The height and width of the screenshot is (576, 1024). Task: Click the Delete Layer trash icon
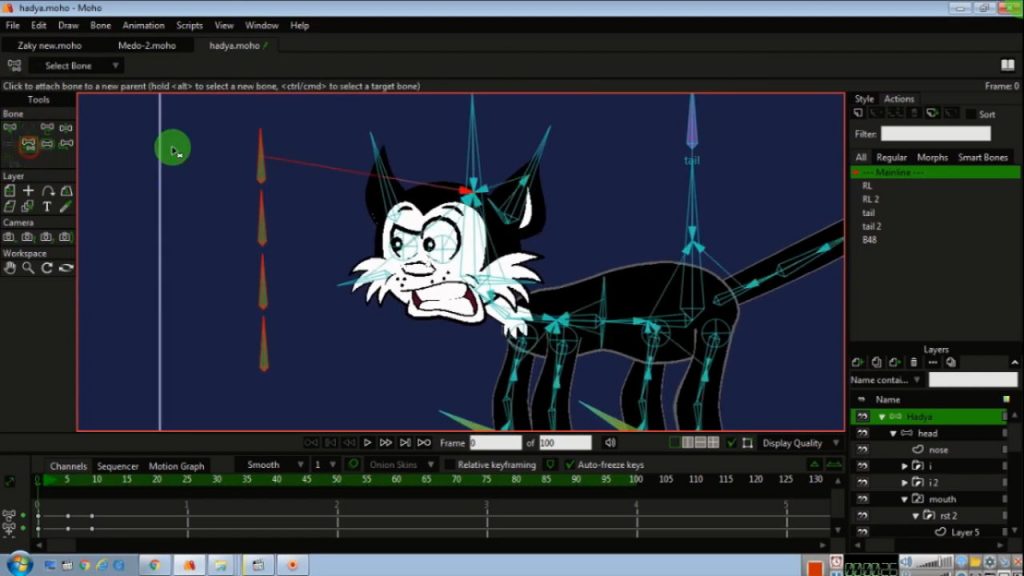[914, 362]
